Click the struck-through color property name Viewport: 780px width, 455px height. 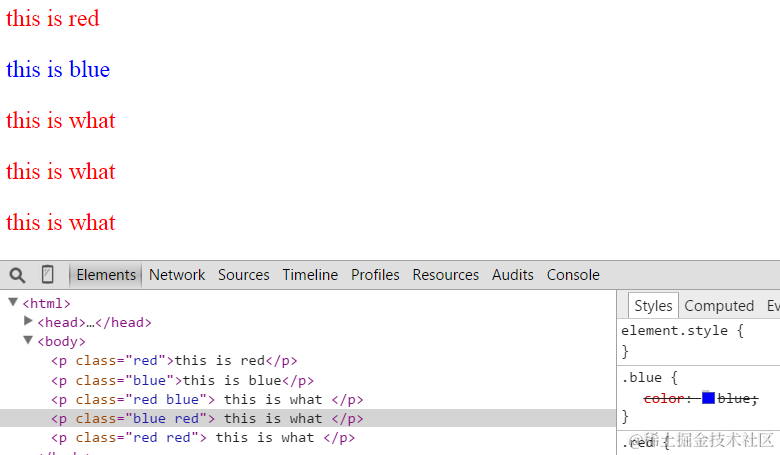[x=664, y=398]
